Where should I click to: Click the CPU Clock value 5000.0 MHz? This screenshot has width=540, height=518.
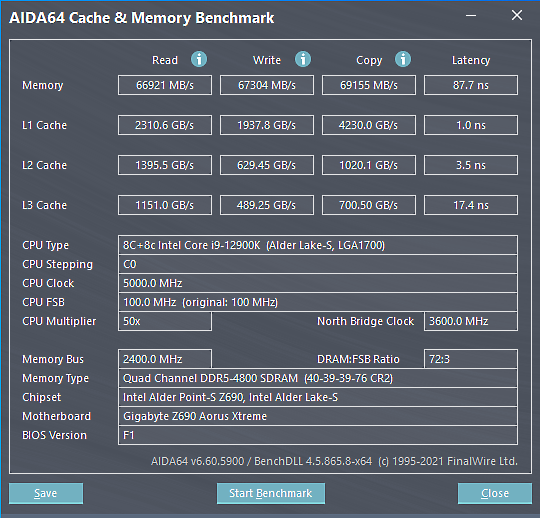318,283
